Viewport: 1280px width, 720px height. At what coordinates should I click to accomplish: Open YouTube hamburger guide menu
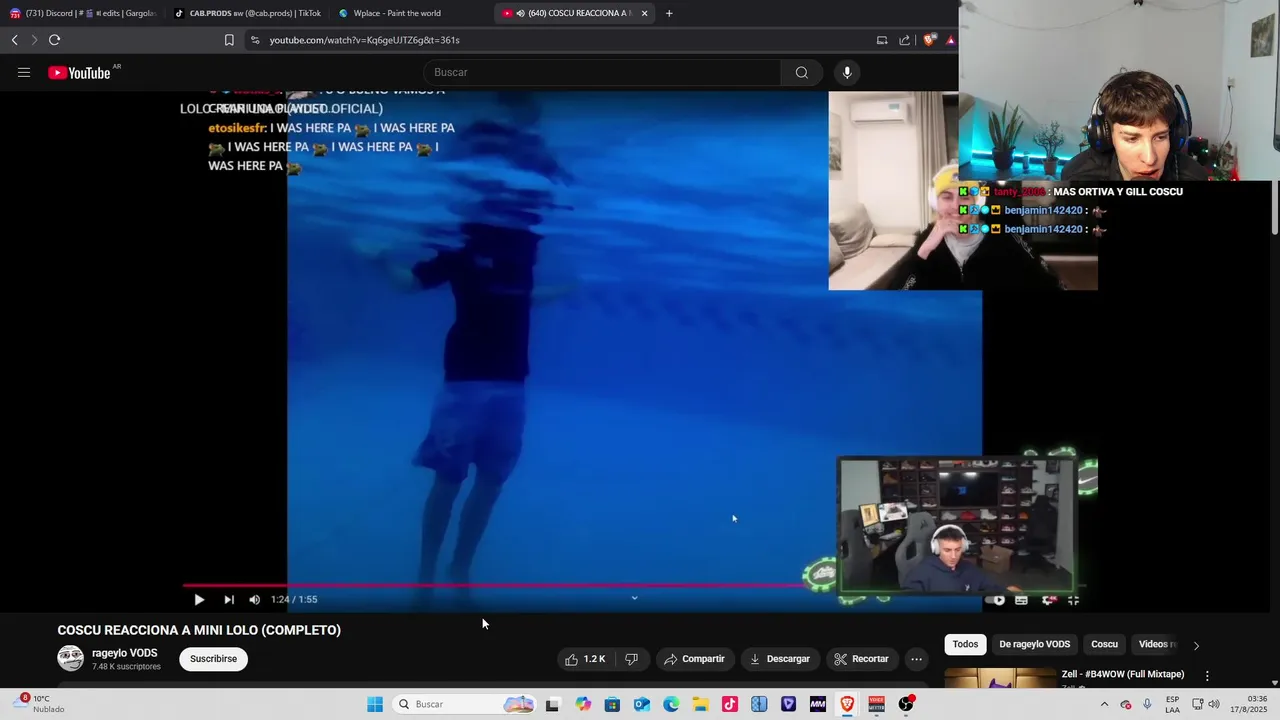tap(24, 72)
